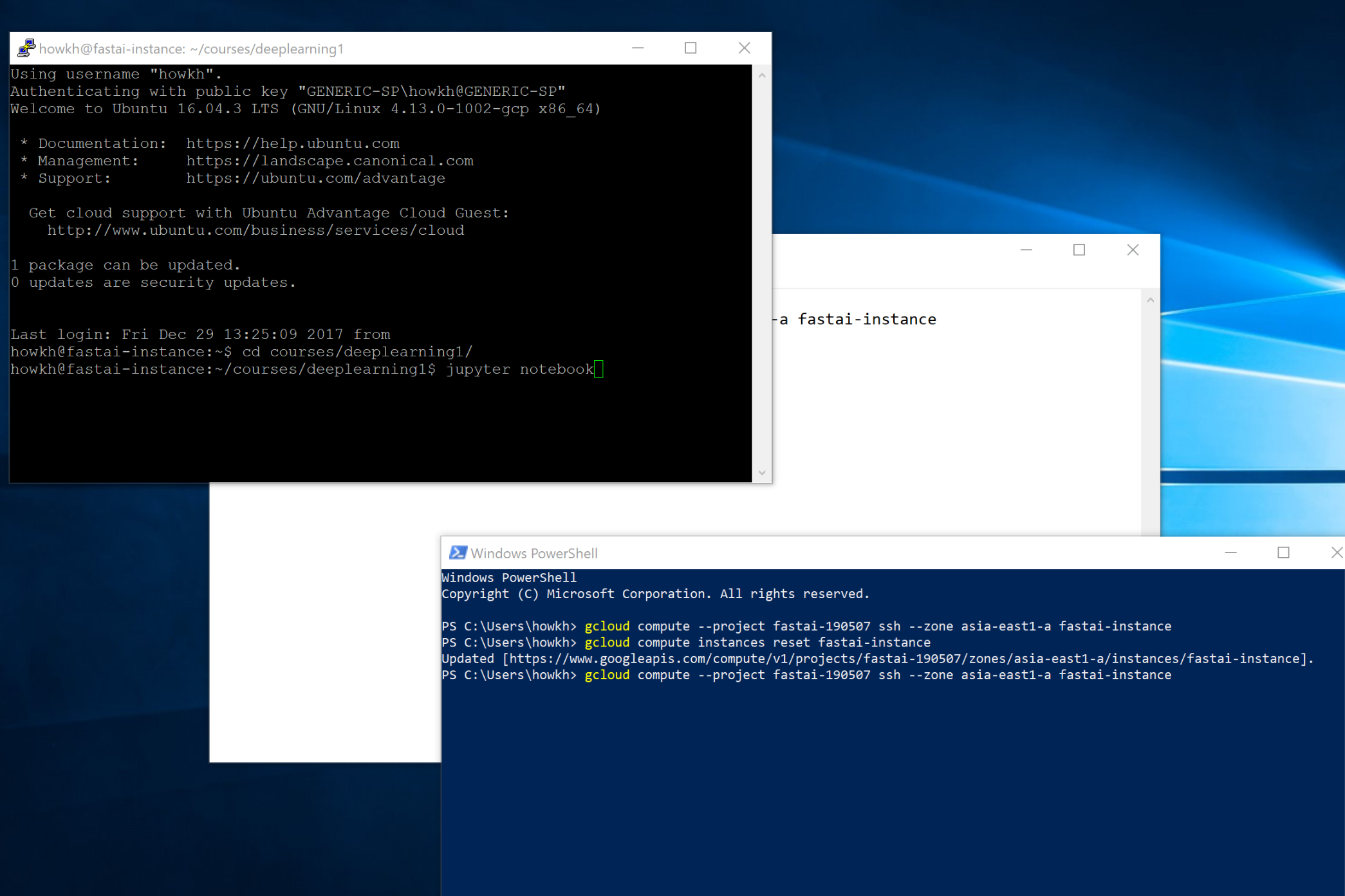Click the Windows PowerShell title bar text
Screen dimensions: 1345x896
coord(534,553)
